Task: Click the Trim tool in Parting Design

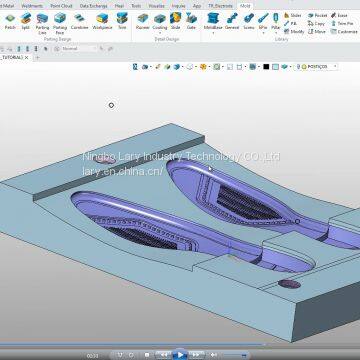Action: [x=122, y=21]
